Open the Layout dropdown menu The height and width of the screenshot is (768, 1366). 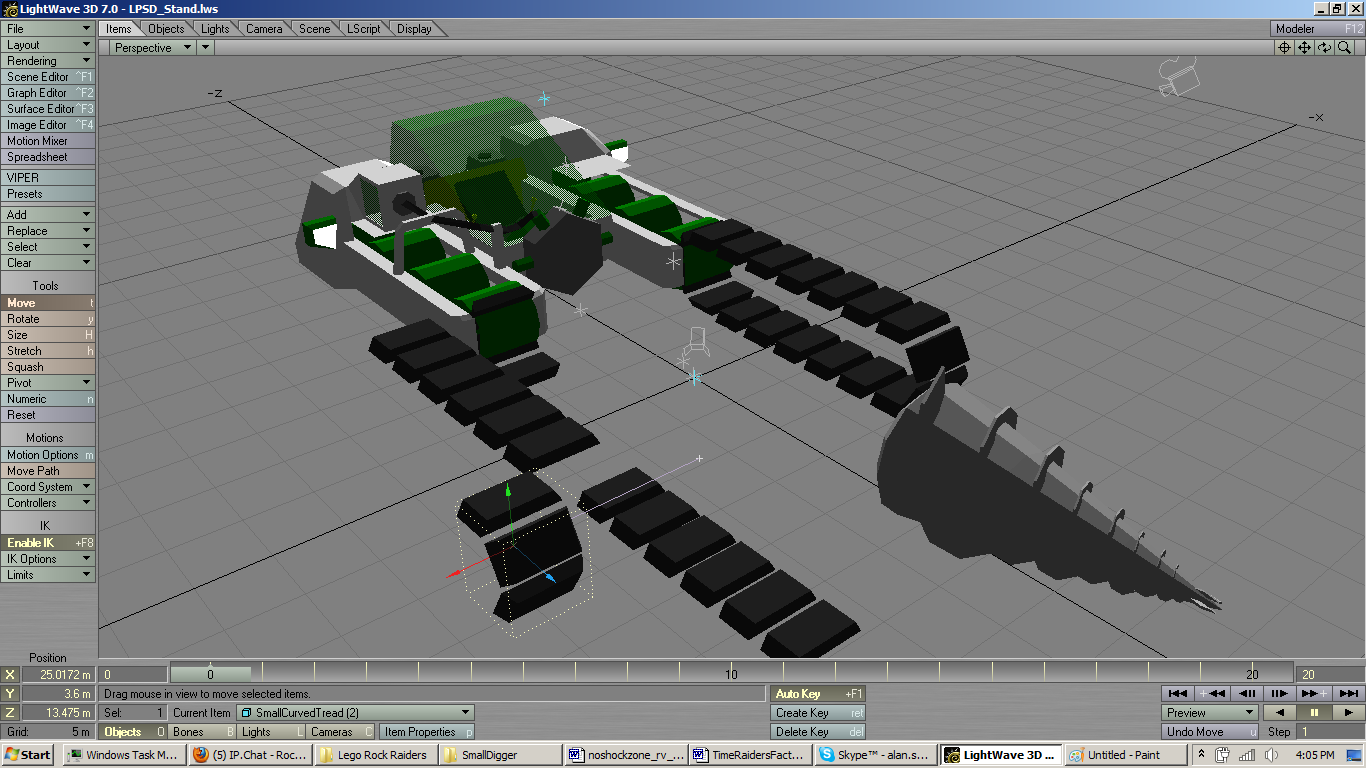pos(48,45)
